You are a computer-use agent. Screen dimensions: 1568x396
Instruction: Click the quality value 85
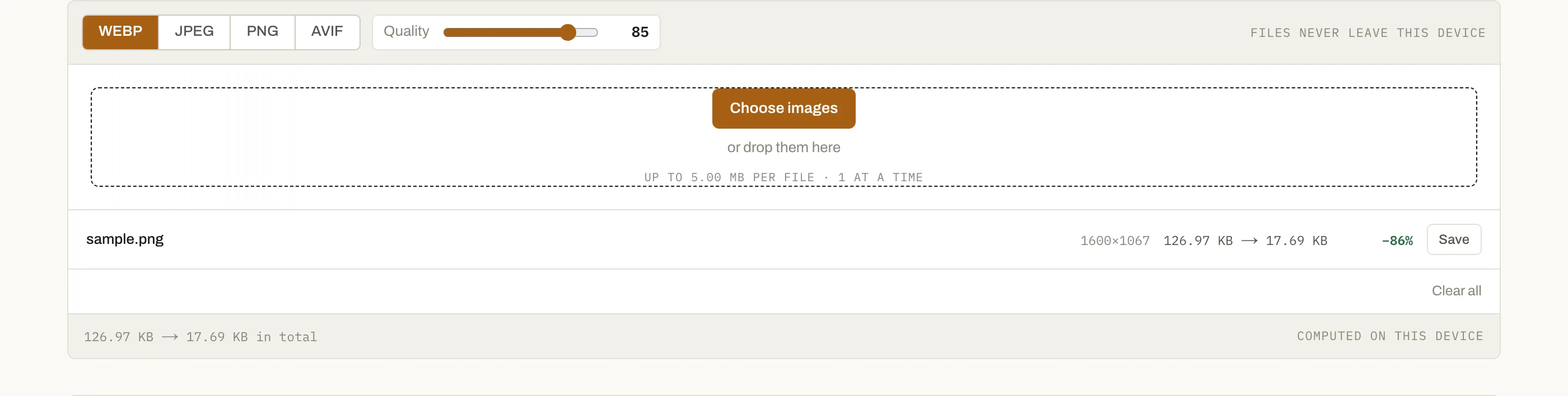pyautogui.click(x=640, y=32)
